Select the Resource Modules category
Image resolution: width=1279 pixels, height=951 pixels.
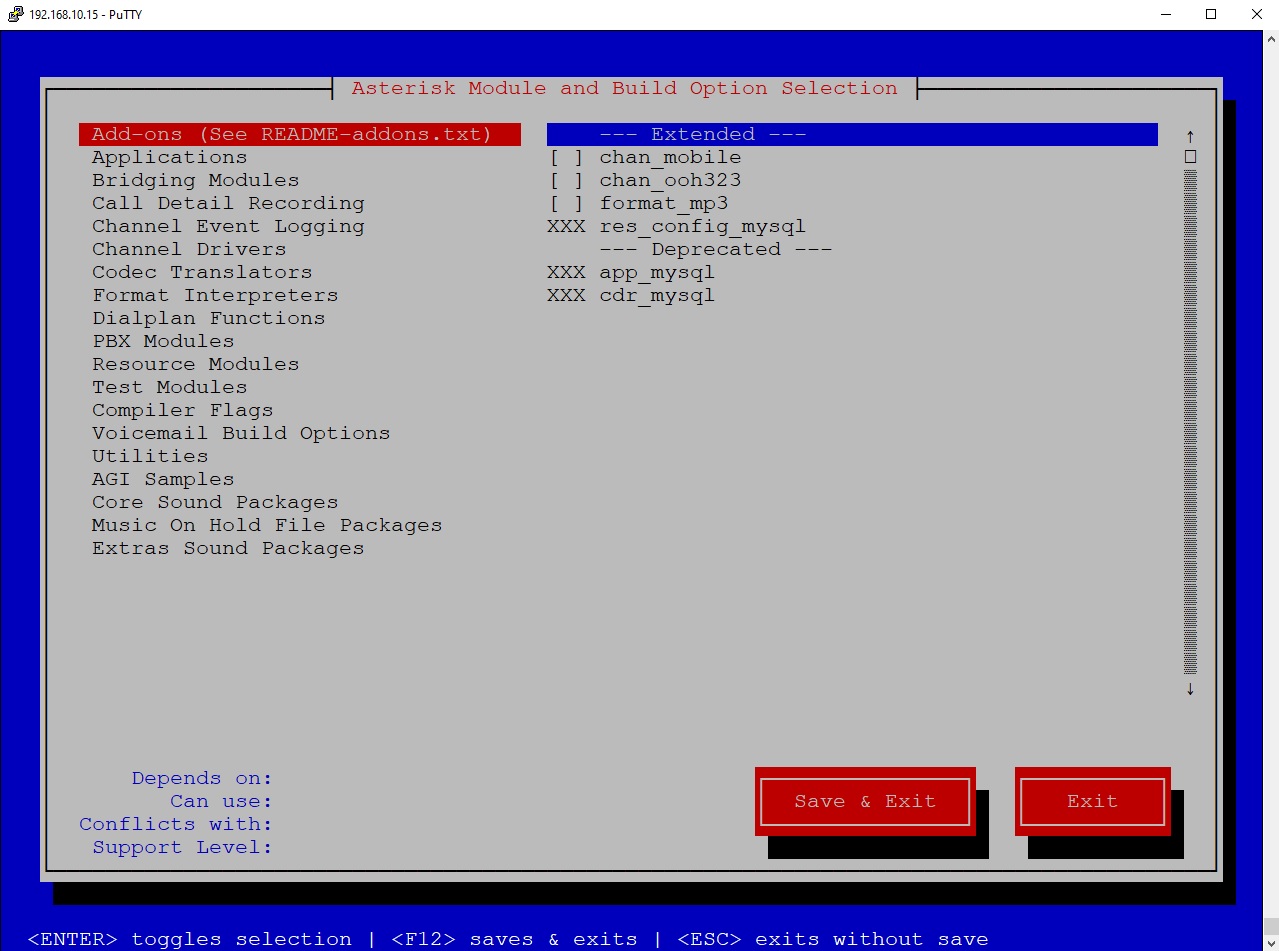click(x=196, y=364)
